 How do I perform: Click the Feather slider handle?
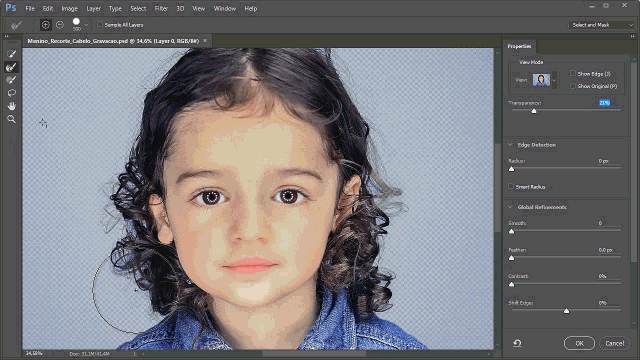click(x=511, y=258)
